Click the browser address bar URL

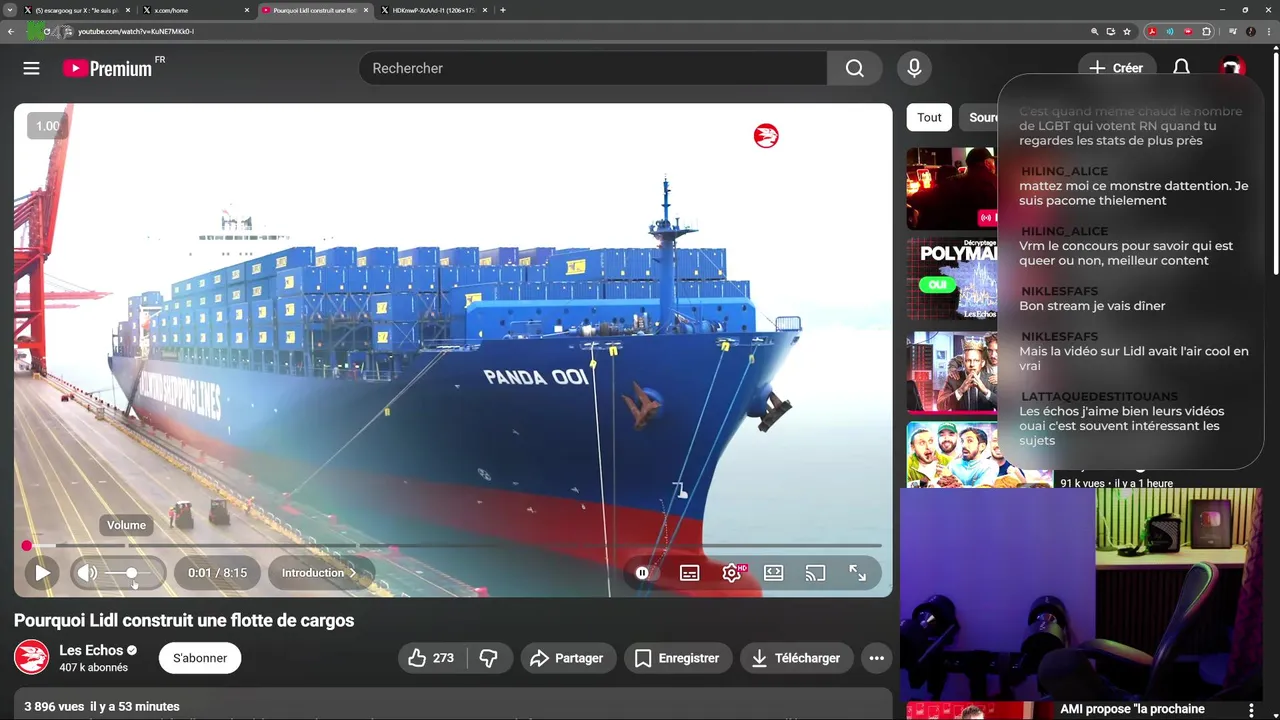point(135,31)
